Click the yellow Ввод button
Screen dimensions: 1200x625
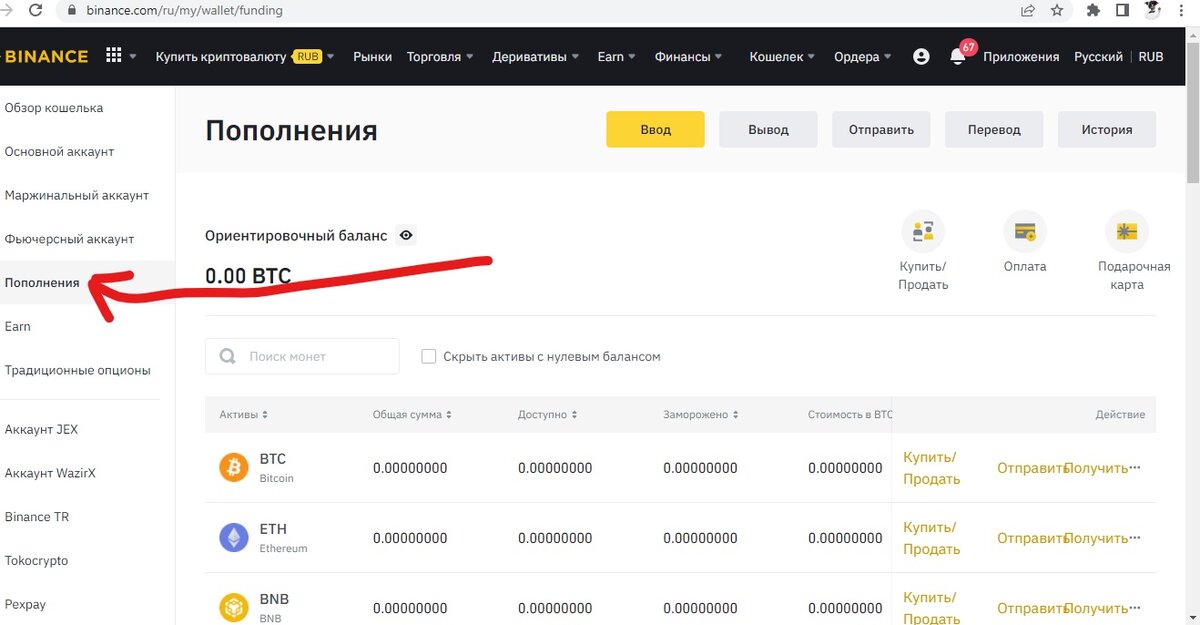[x=655, y=130]
